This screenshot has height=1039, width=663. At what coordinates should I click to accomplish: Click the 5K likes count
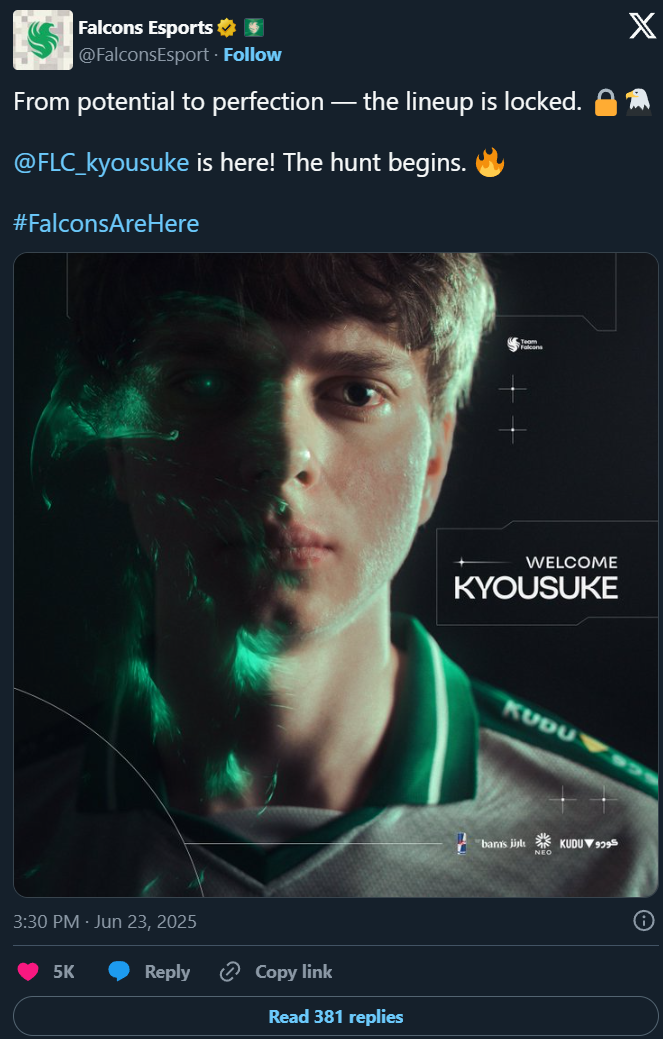coord(64,971)
